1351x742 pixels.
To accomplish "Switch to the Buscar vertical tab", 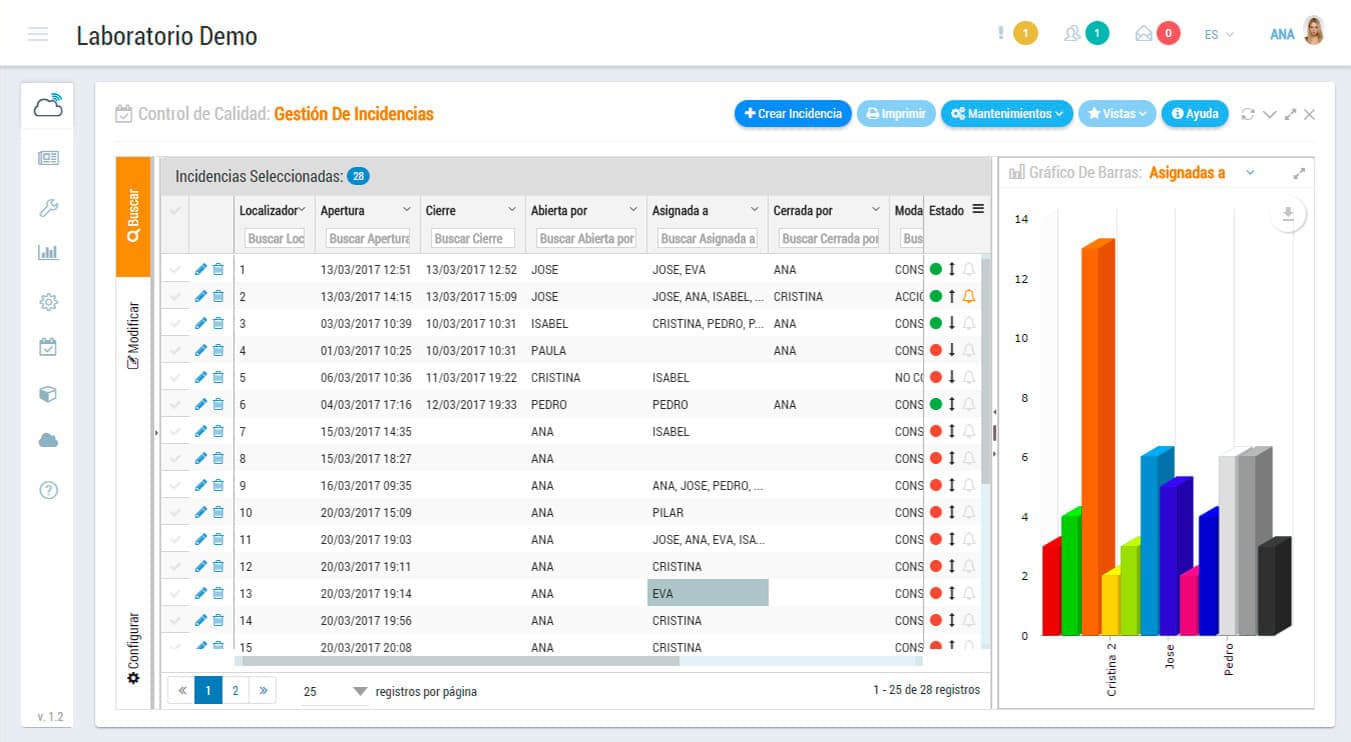I will (133, 216).
